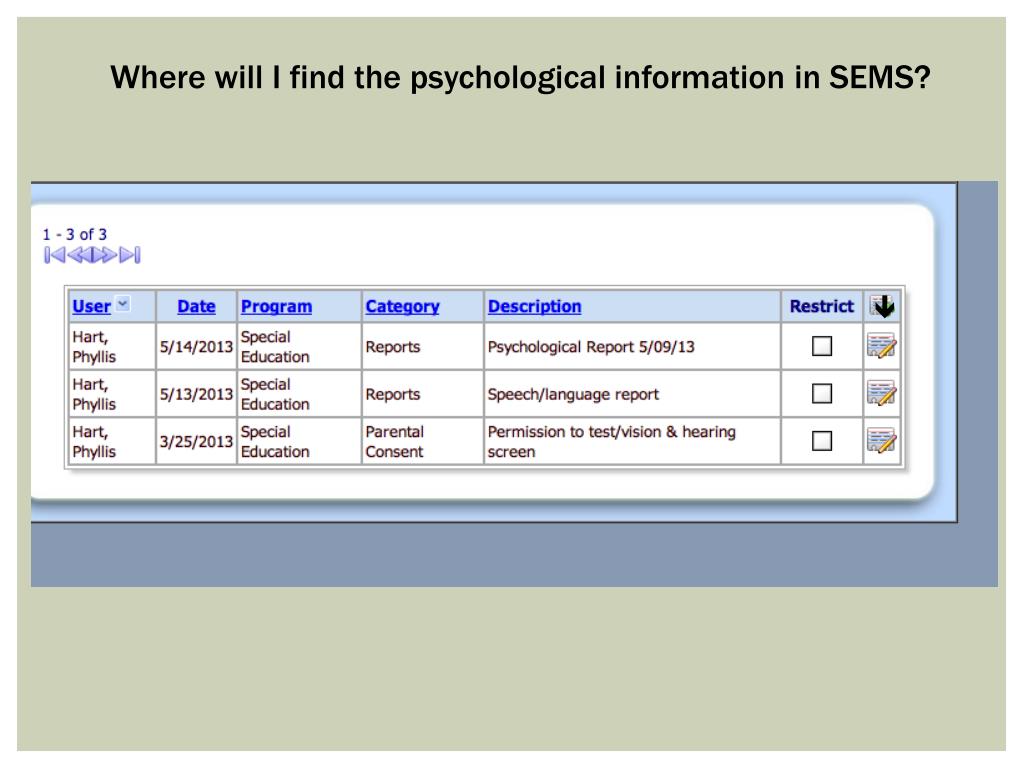Click "Special Education" in the 3/25/2013 row
This screenshot has width=1024, height=768.
275,441
